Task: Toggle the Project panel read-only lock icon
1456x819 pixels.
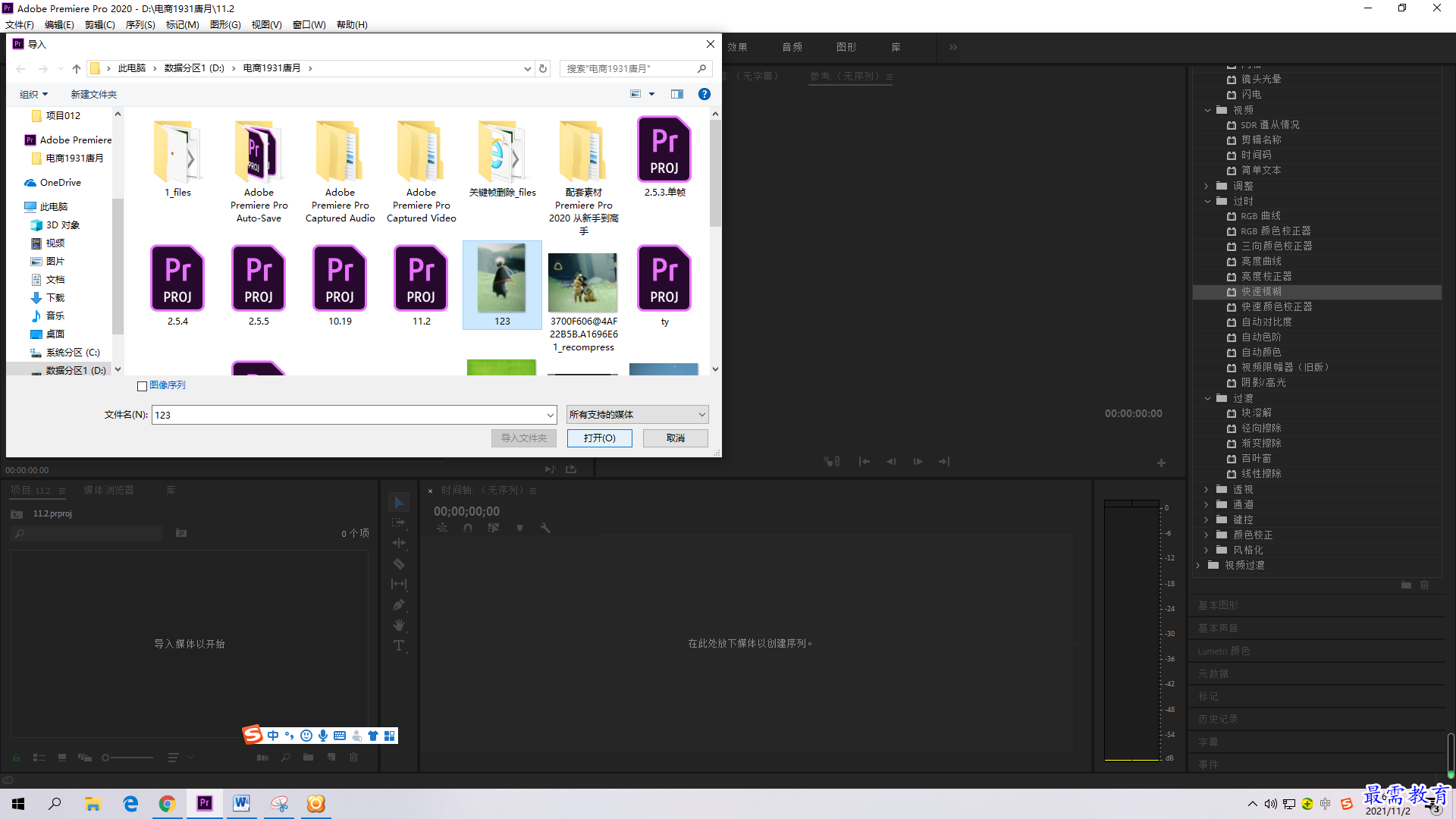Action: [x=16, y=757]
